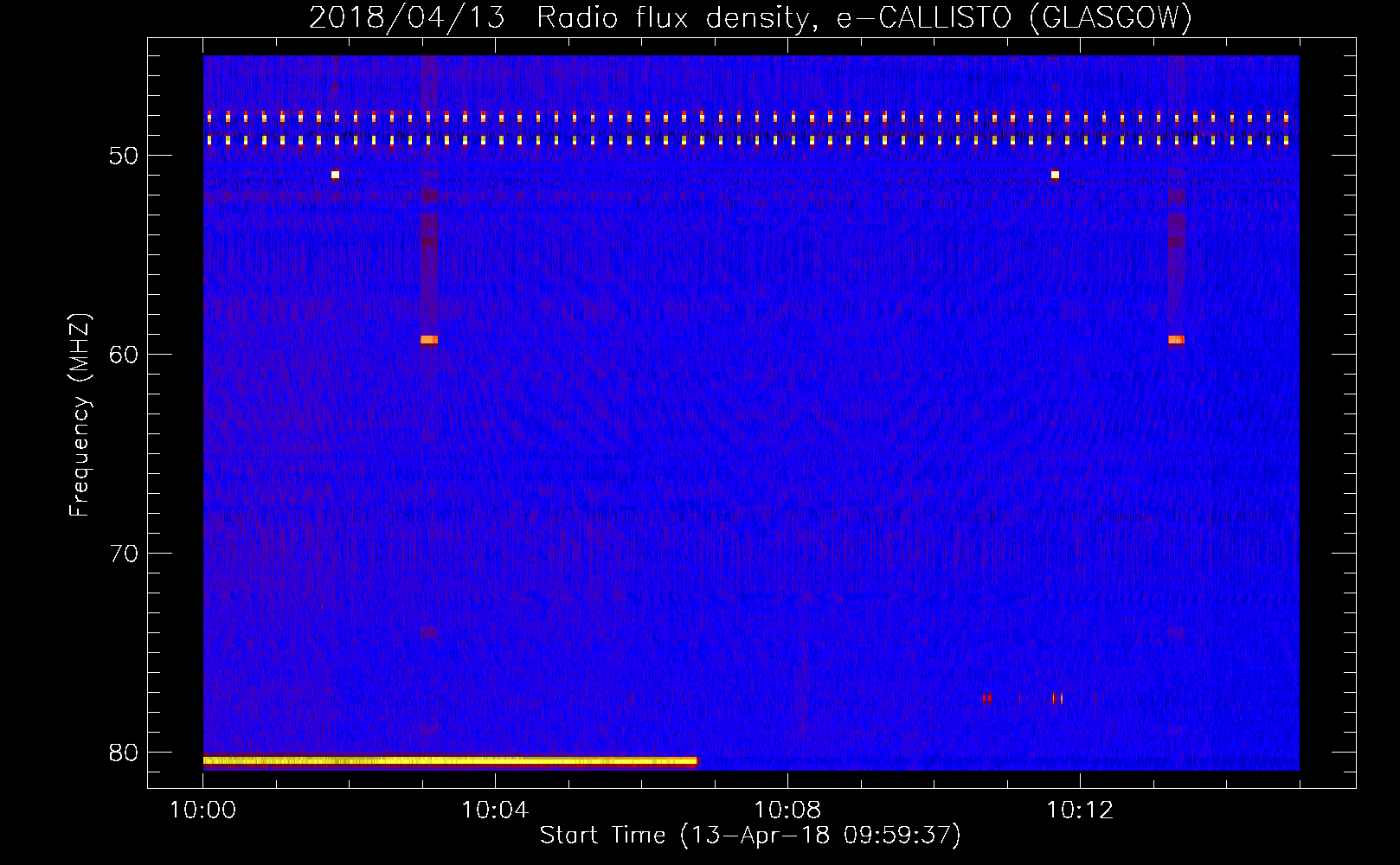Click the '70' frequency tick label

tap(124, 554)
